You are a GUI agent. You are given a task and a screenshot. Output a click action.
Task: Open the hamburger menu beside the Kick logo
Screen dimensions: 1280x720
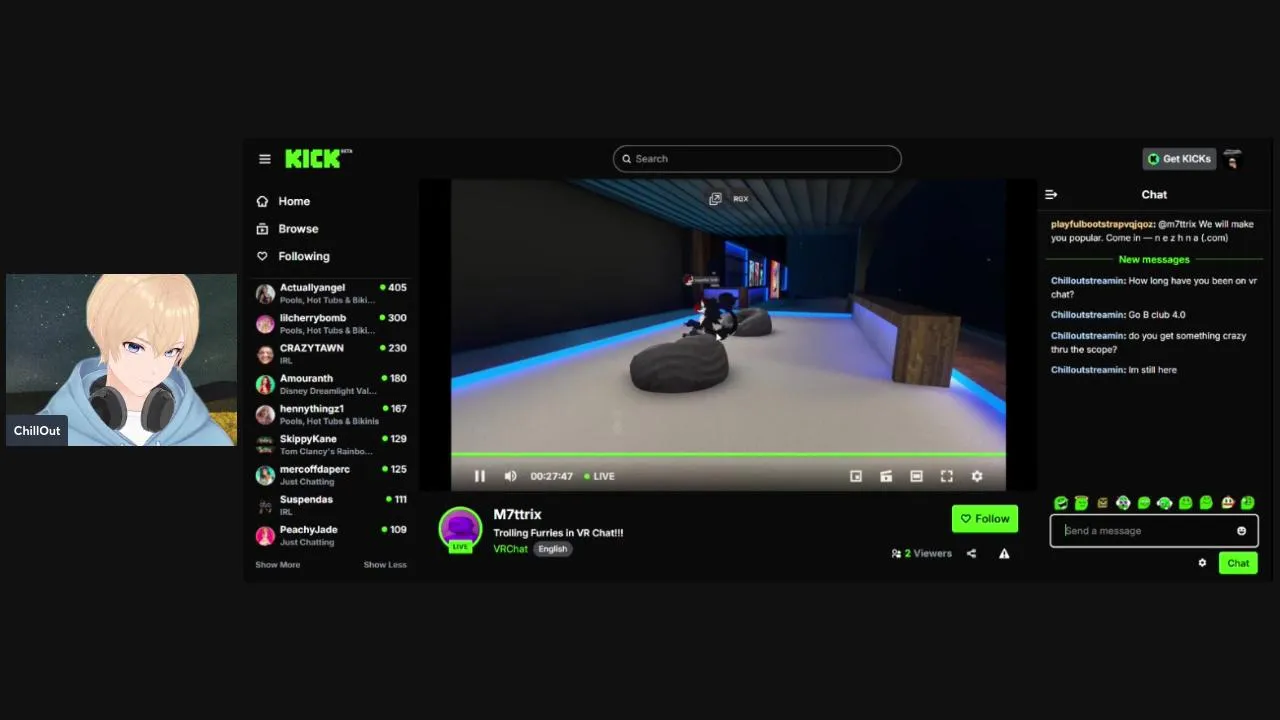[264, 159]
